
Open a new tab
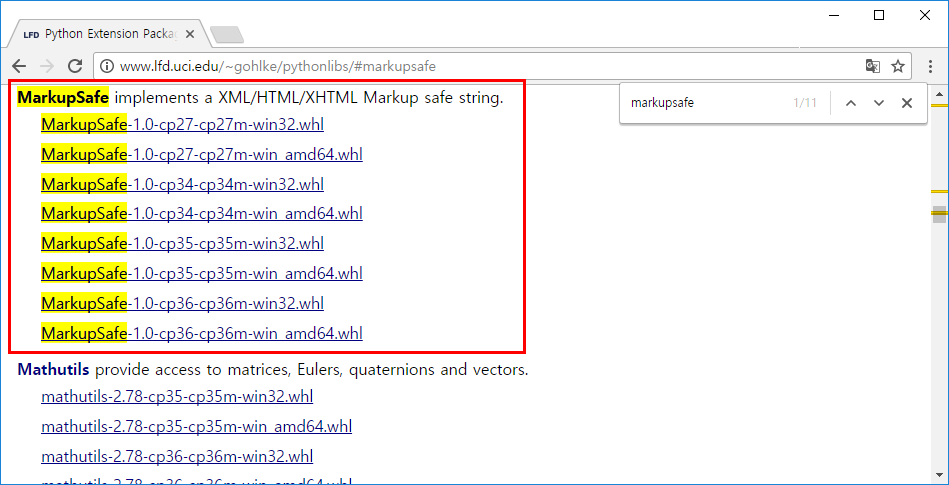point(227,35)
